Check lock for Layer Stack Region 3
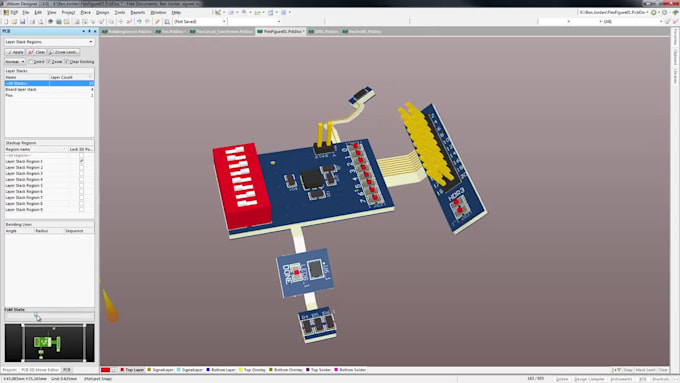 (x=82, y=173)
